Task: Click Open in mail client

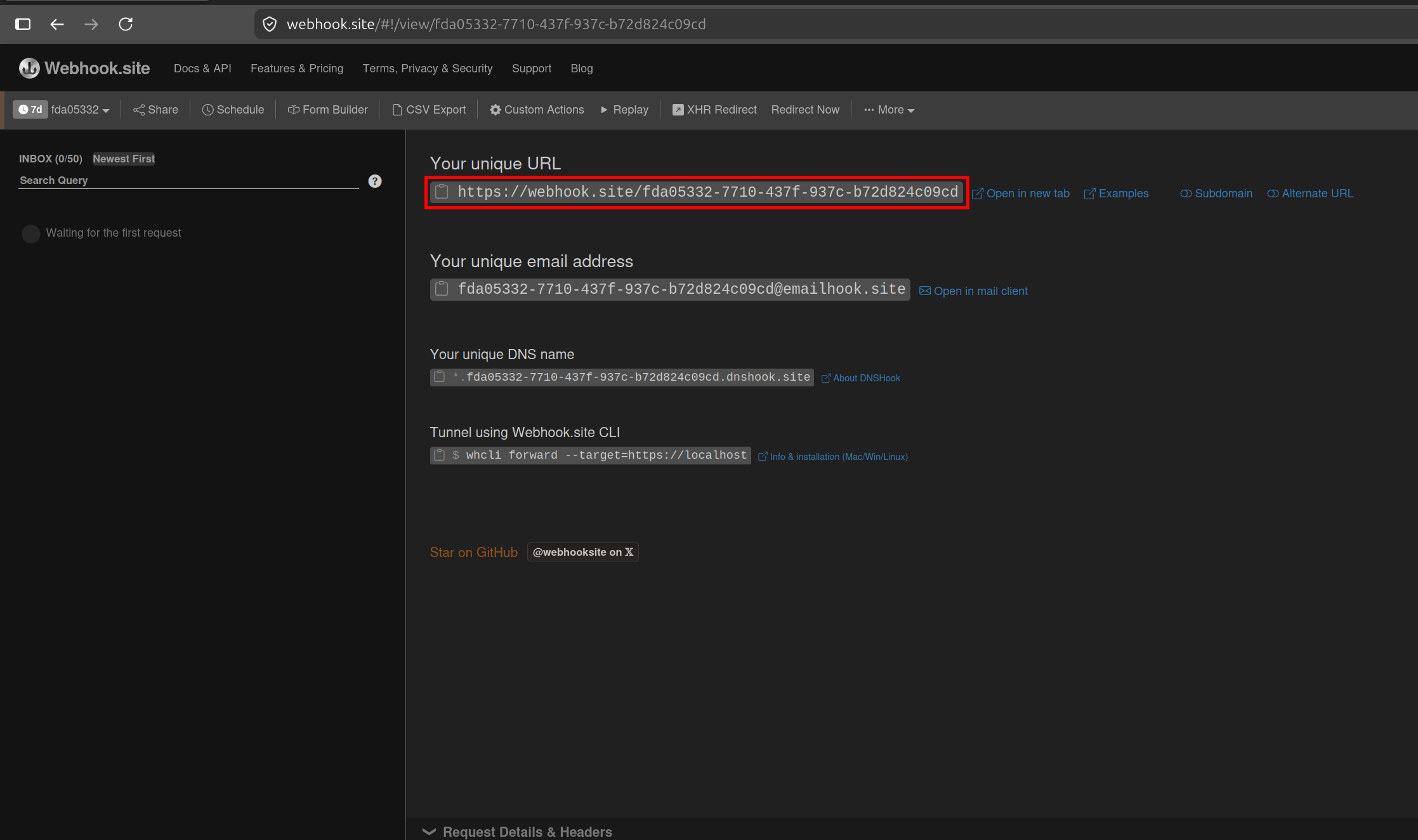Action: click(x=974, y=291)
